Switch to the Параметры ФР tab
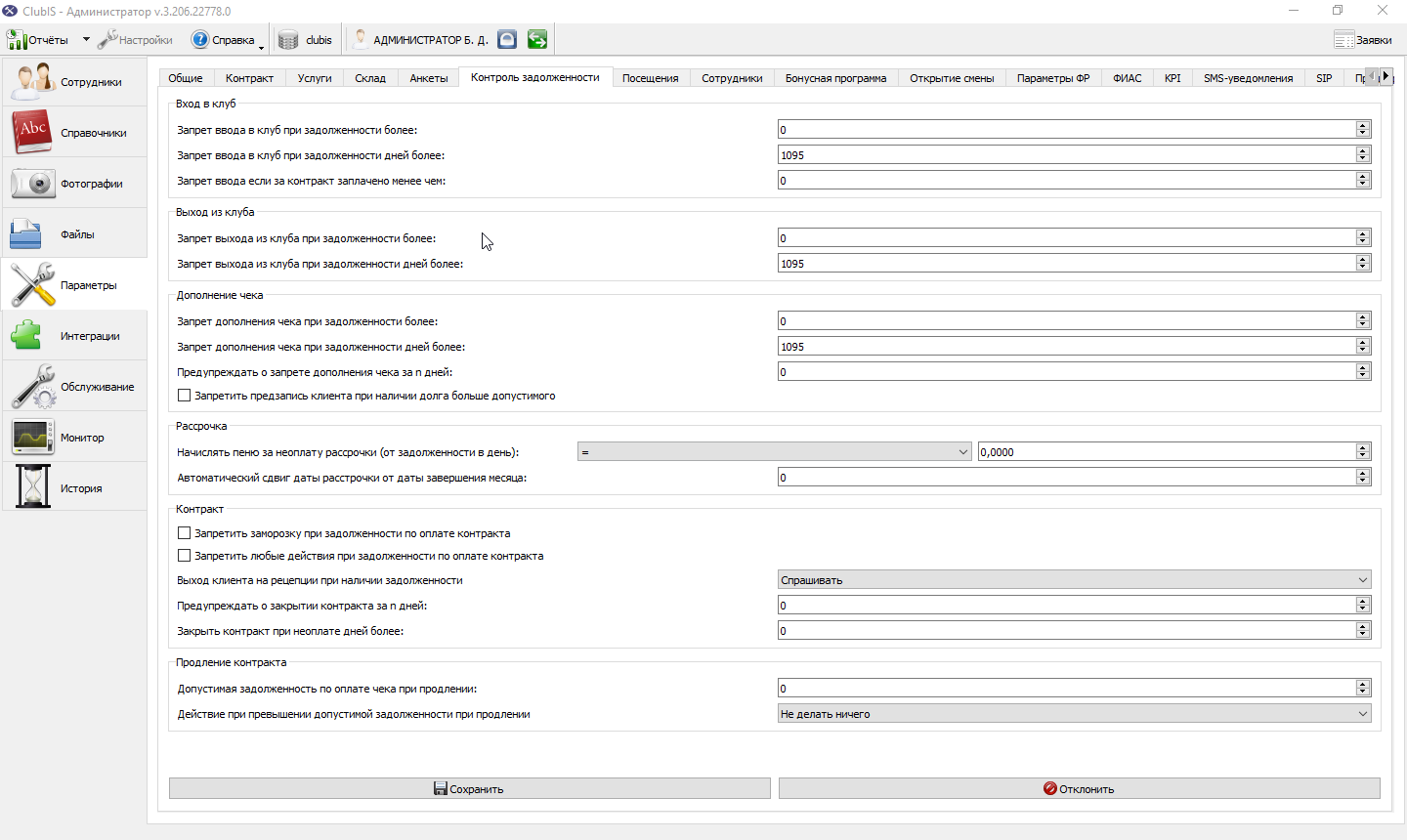Viewport: 1407px width, 840px height. click(x=1053, y=78)
